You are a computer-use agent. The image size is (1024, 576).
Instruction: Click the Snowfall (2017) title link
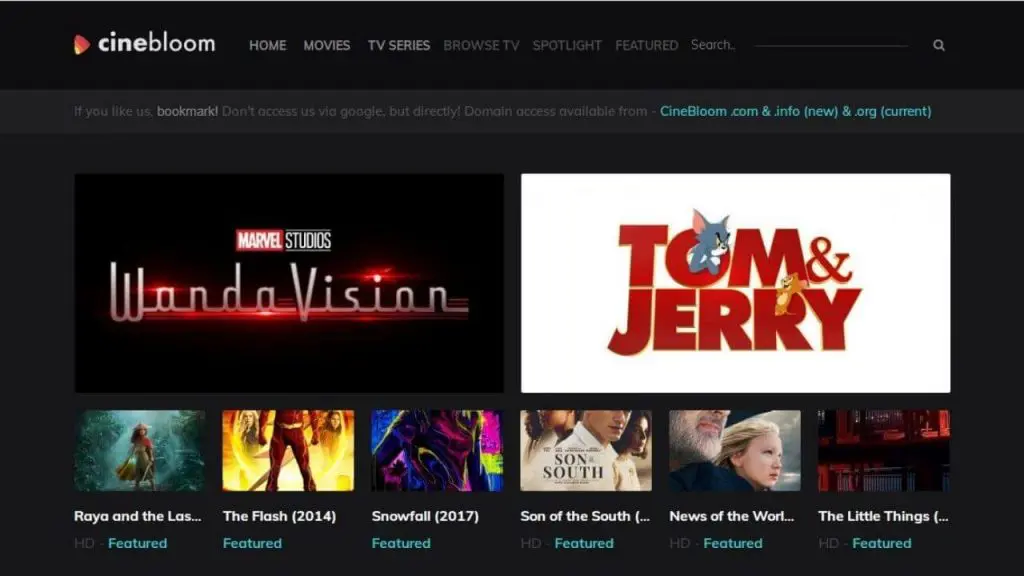point(425,517)
